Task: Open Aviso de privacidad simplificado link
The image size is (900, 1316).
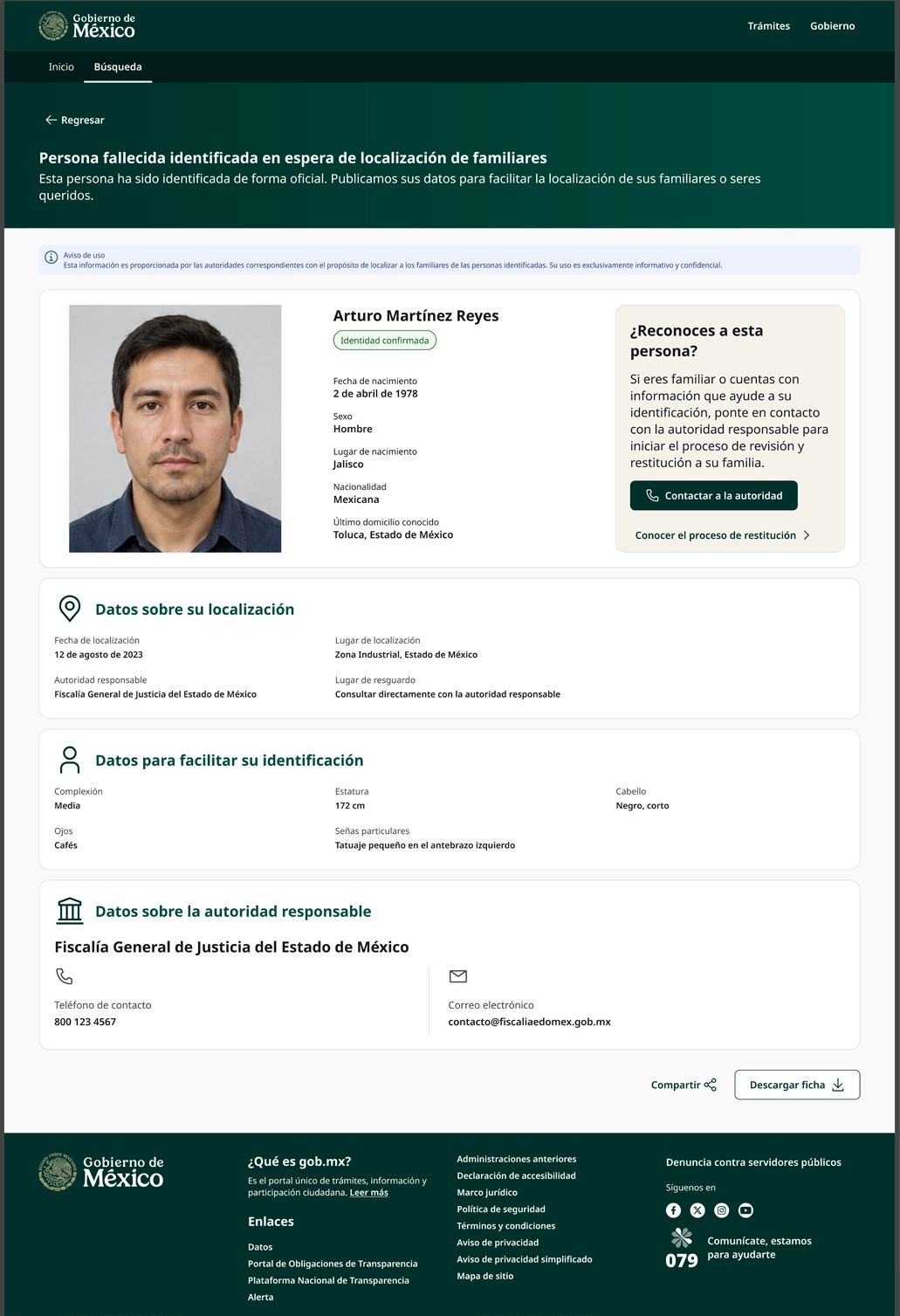Action: (x=525, y=1258)
